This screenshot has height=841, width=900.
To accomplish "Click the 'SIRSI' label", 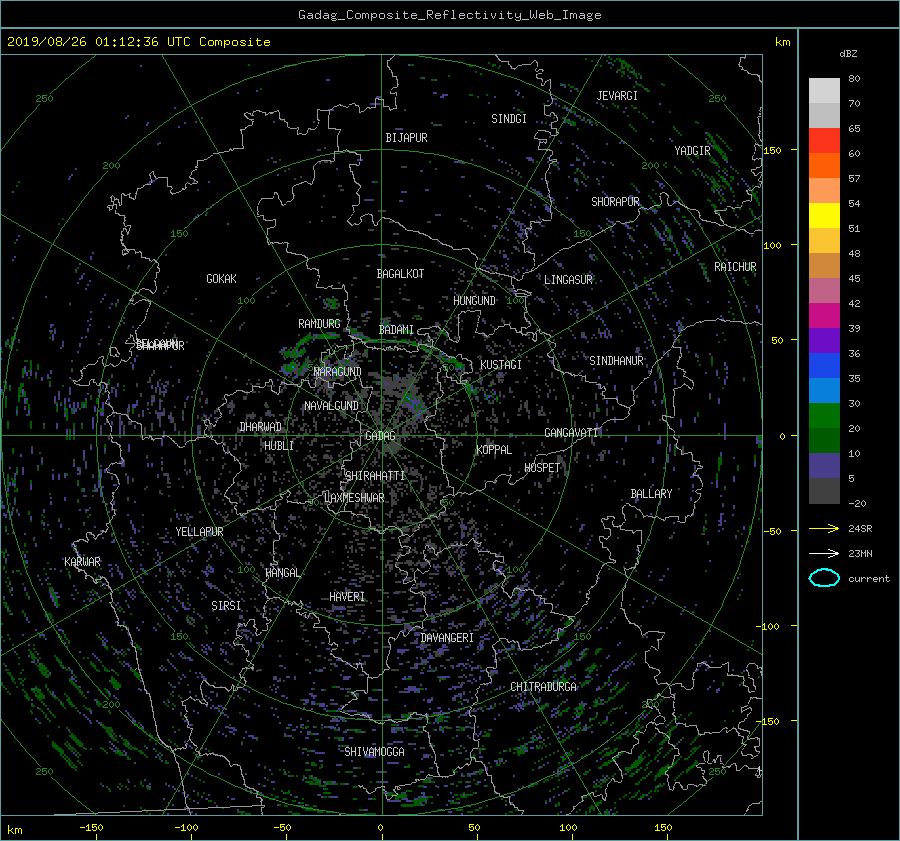I will [x=226, y=606].
